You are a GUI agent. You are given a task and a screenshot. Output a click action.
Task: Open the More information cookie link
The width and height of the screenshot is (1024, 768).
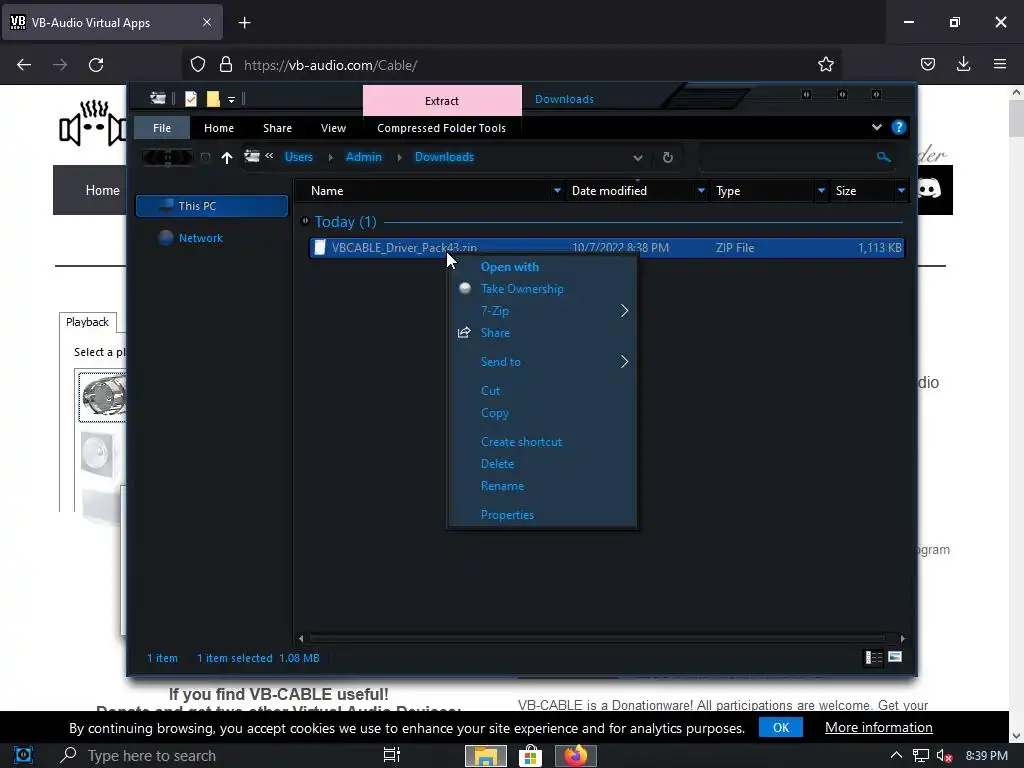pos(878,728)
